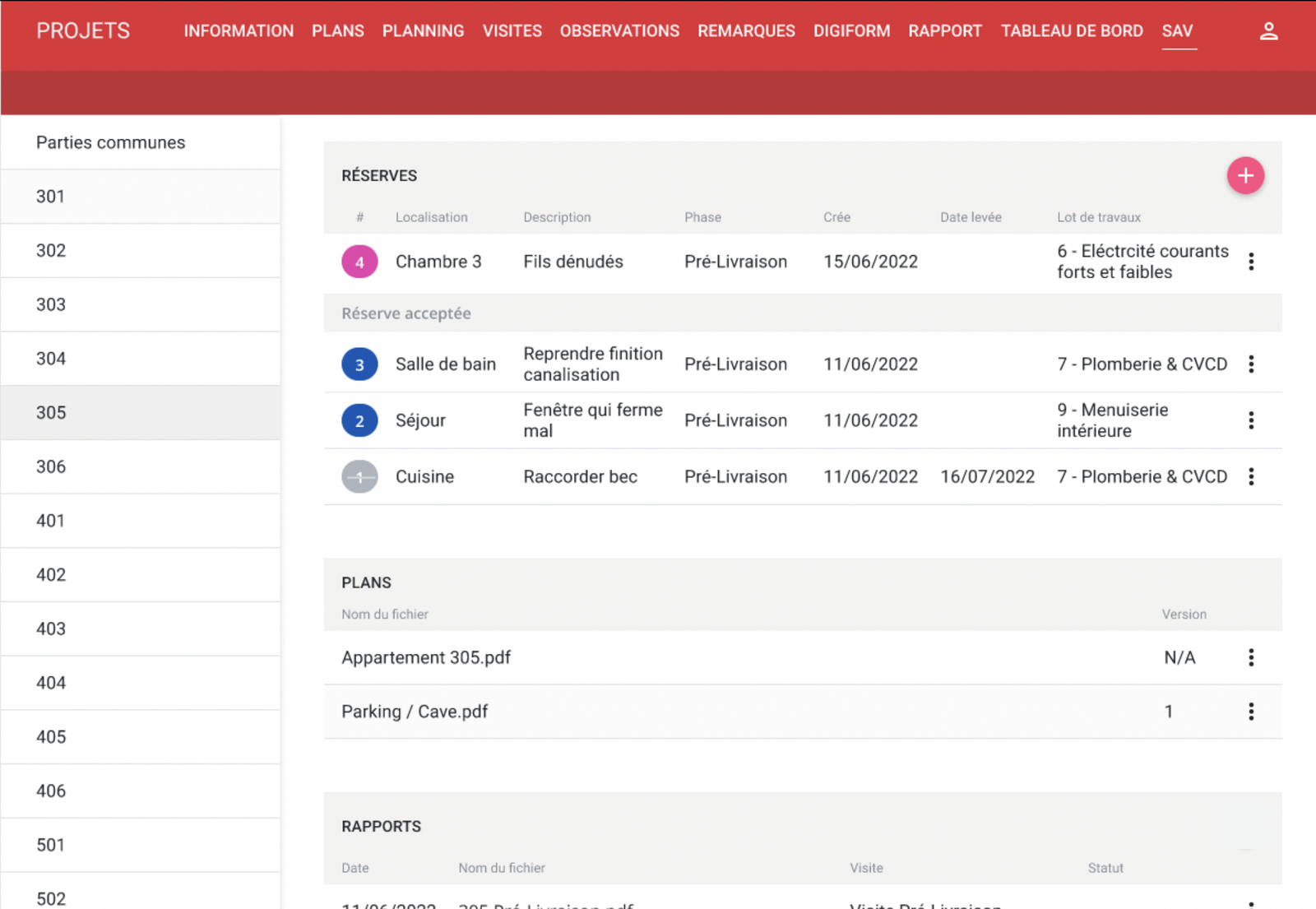Click the Visite column header in Rapports

tap(866, 868)
